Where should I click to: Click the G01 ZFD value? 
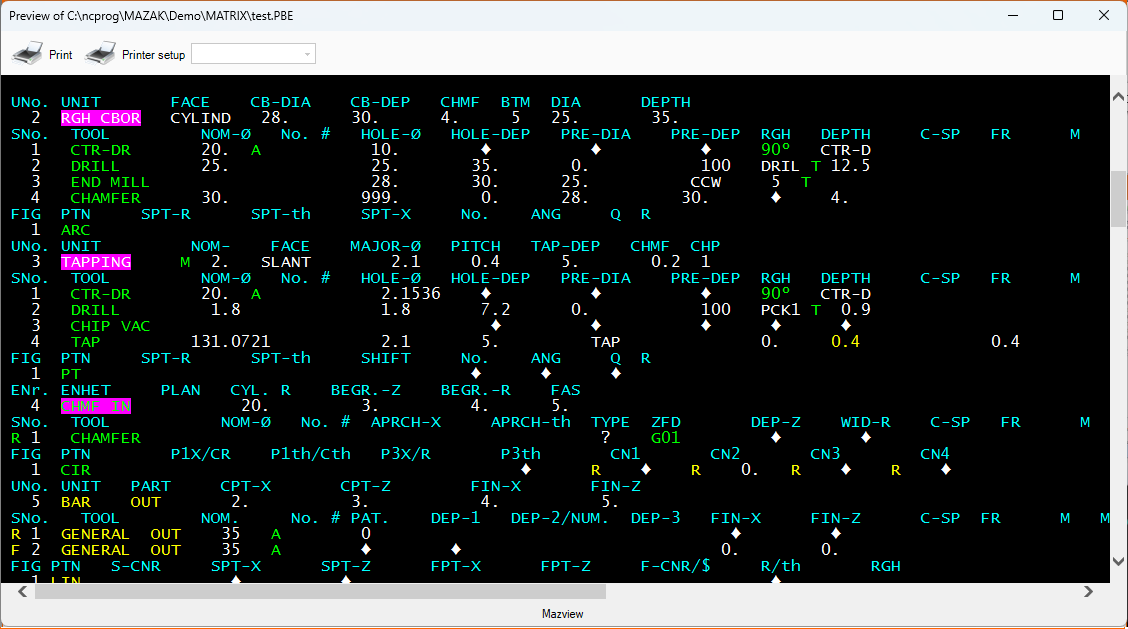(x=665, y=438)
